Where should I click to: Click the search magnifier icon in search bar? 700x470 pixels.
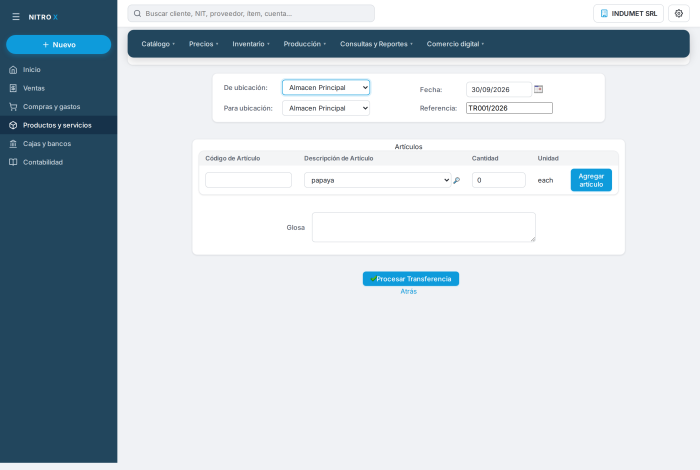point(138,13)
